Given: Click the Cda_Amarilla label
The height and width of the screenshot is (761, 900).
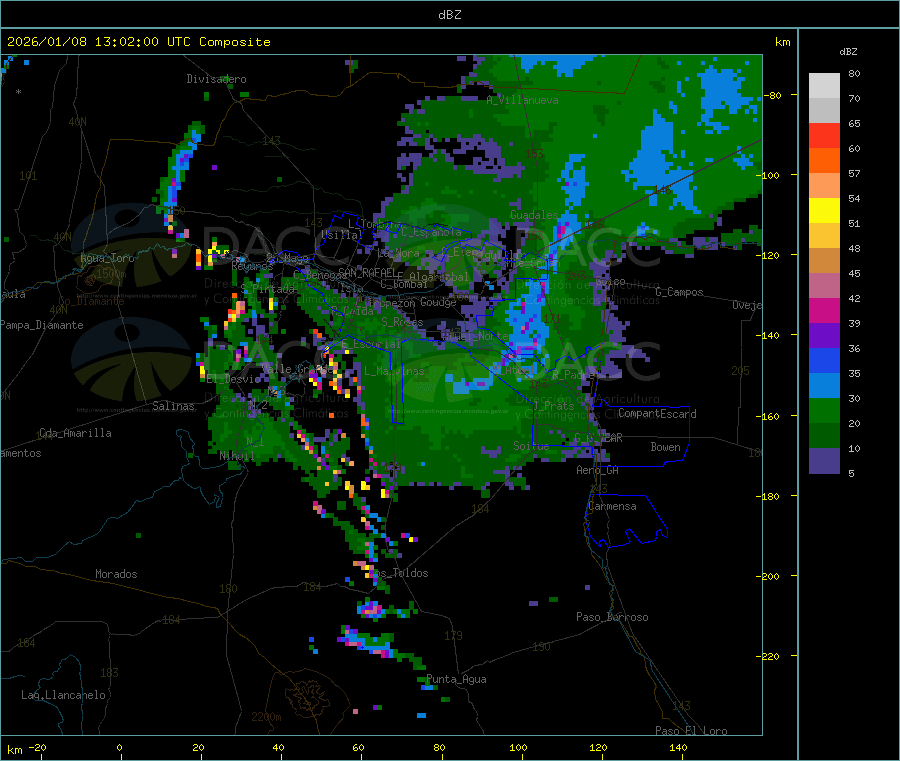Looking at the screenshot, I should click(75, 433).
